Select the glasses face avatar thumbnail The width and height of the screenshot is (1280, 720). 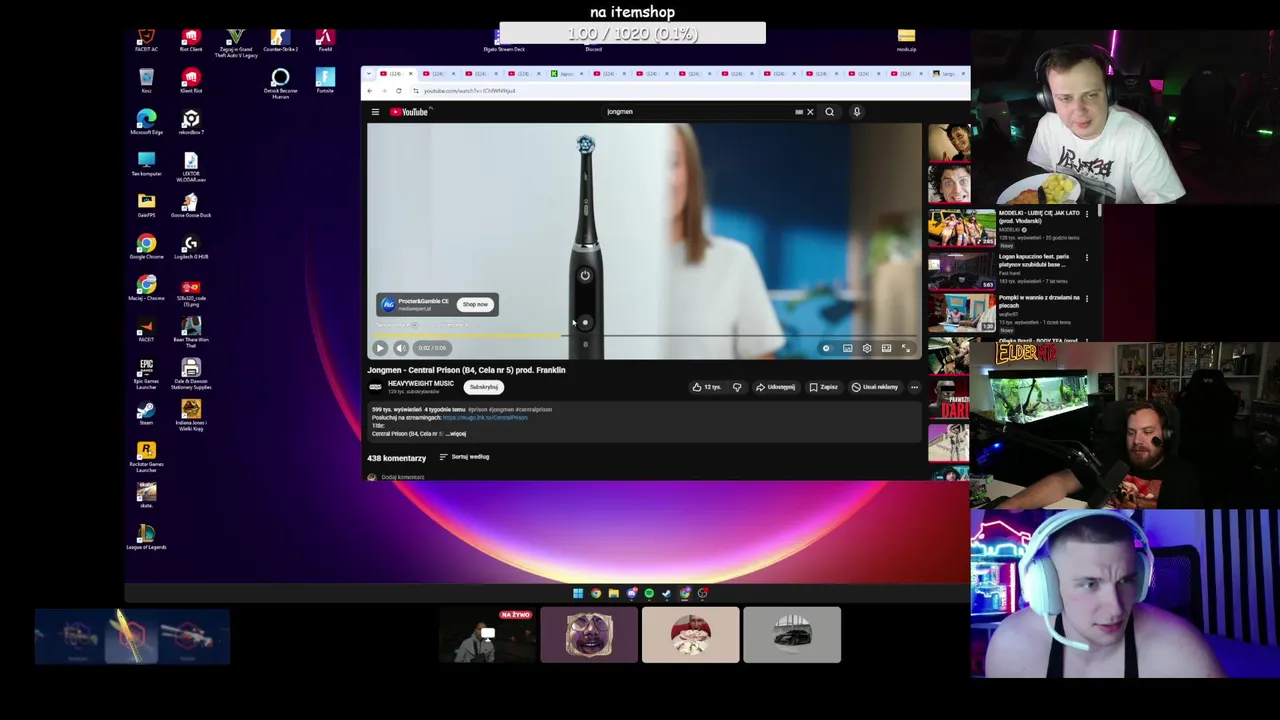click(x=589, y=635)
